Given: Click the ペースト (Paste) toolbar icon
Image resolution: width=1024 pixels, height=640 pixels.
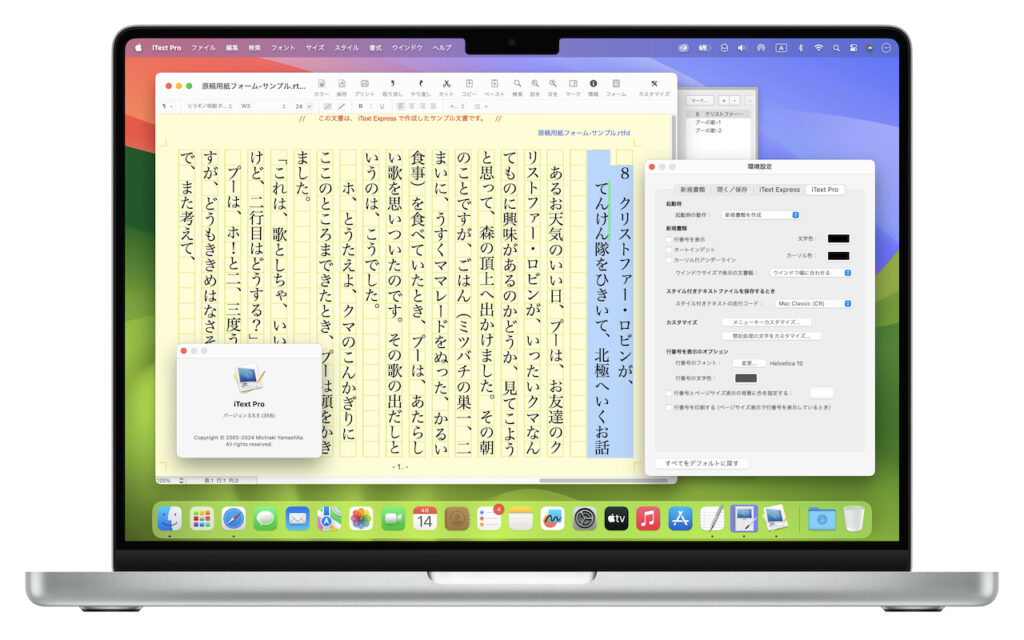Looking at the screenshot, I should point(494,83).
